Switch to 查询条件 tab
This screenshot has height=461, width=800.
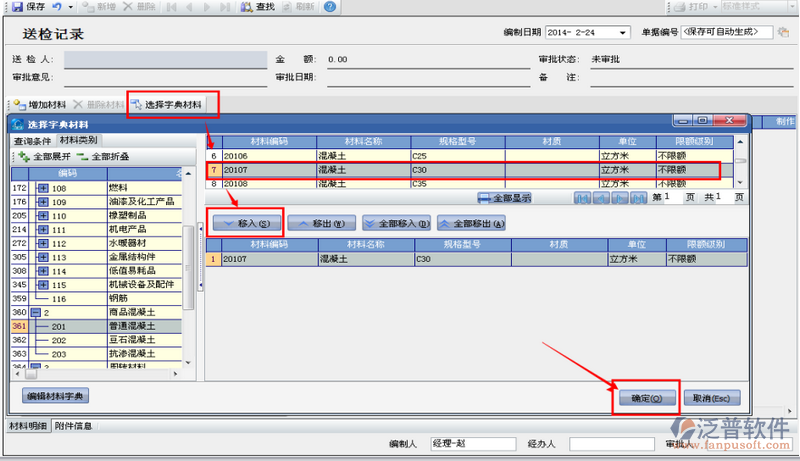click(32, 141)
